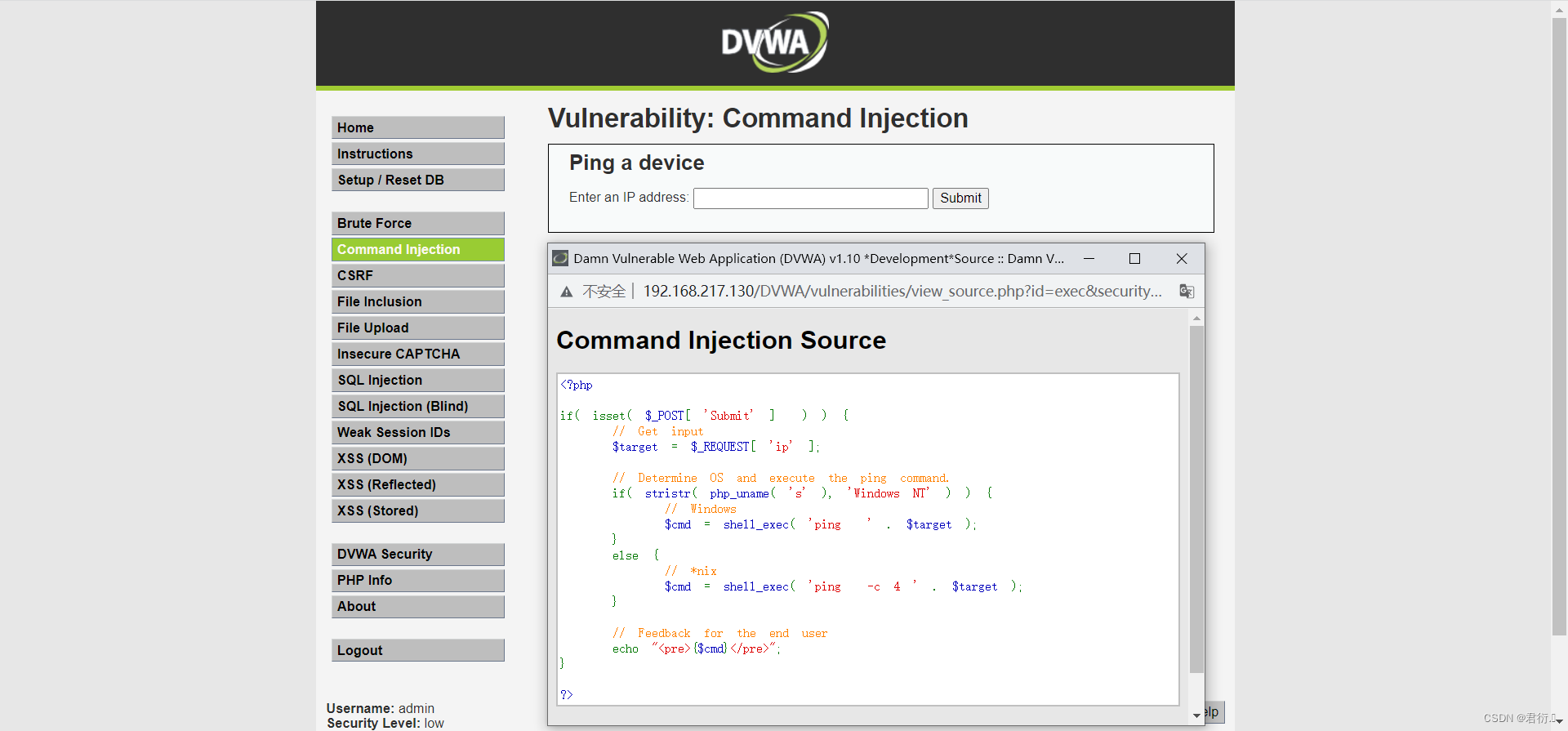Select Brute Force vulnerability
Image resolution: width=1568 pixels, height=731 pixels.
point(418,223)
